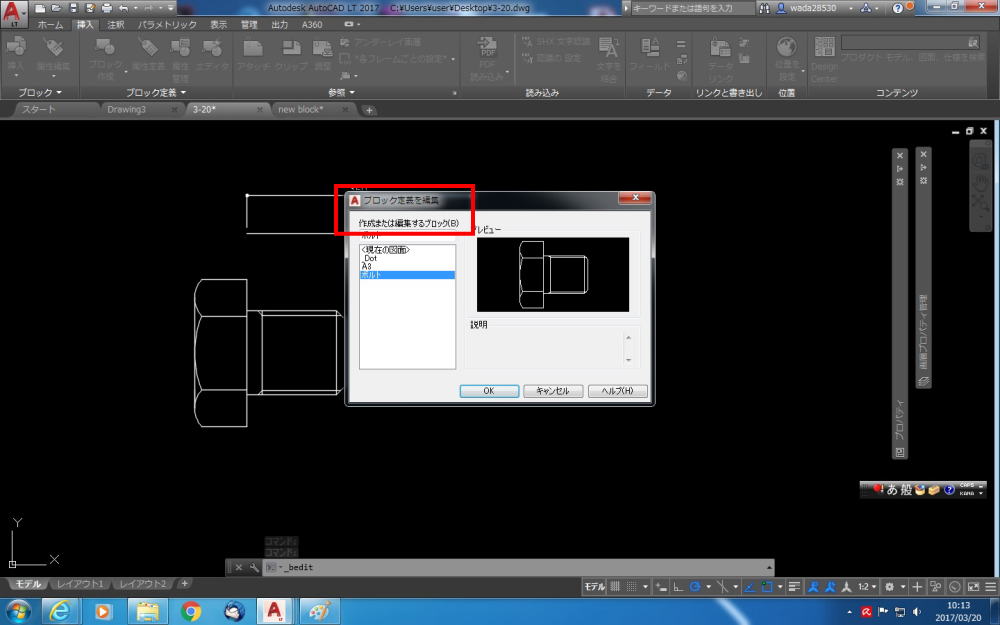Open the Customize Quick Access Toolbar dropdown
The height and width of the screenshot is (625, 1000).
point(171,8)
